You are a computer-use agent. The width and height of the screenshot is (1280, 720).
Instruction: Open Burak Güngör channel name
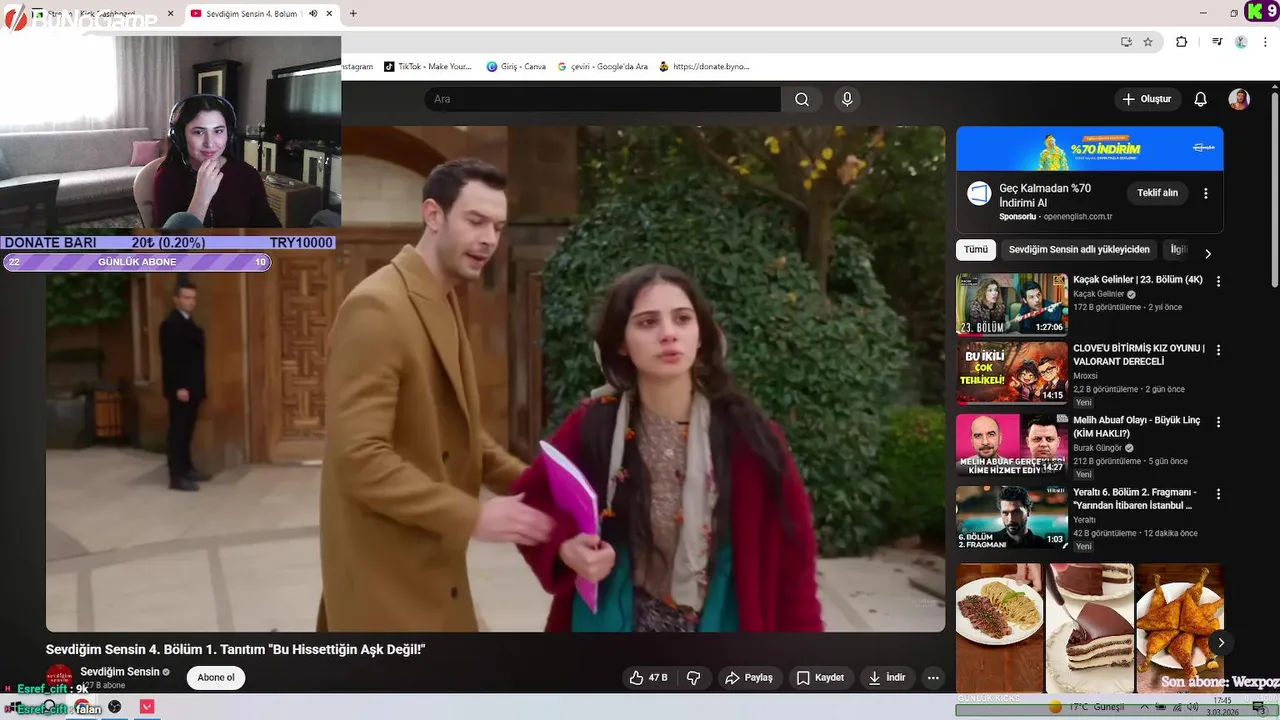[1097, 448]
